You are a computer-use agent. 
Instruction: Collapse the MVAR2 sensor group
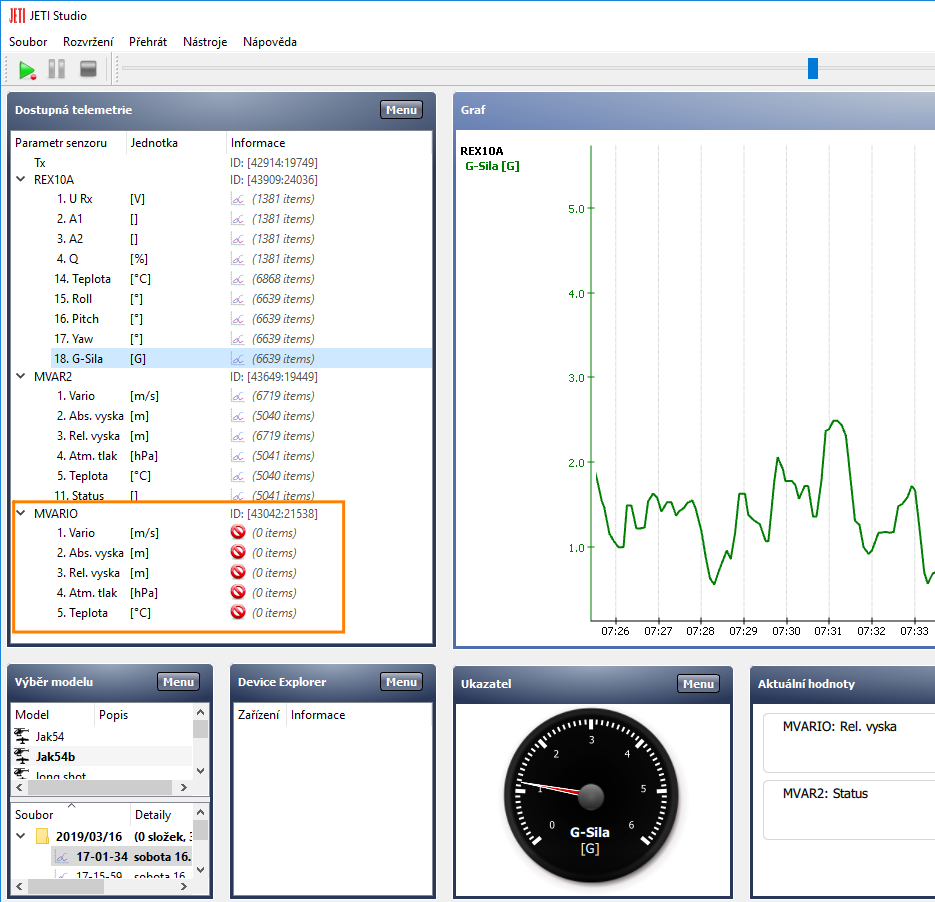click(21, 377)
